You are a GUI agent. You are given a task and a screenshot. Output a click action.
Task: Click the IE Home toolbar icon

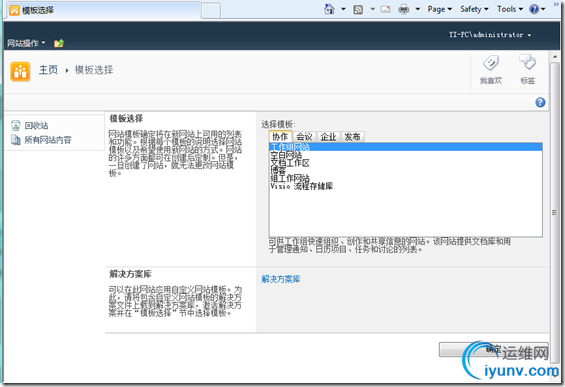329,9
